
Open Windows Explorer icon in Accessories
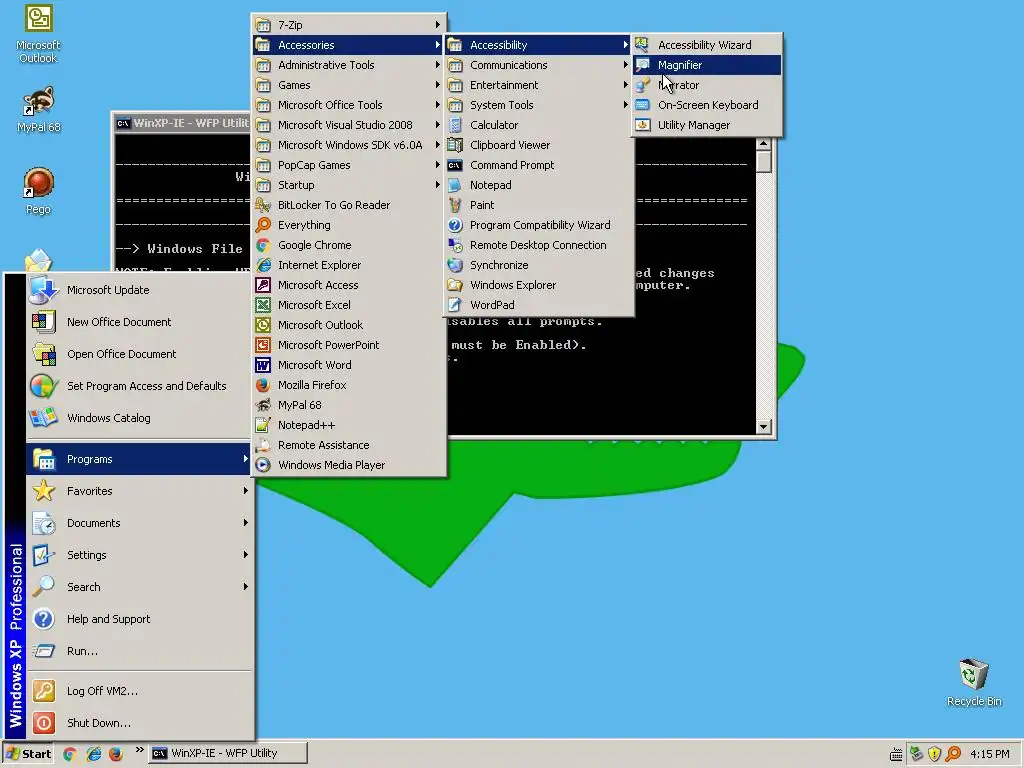455,285
